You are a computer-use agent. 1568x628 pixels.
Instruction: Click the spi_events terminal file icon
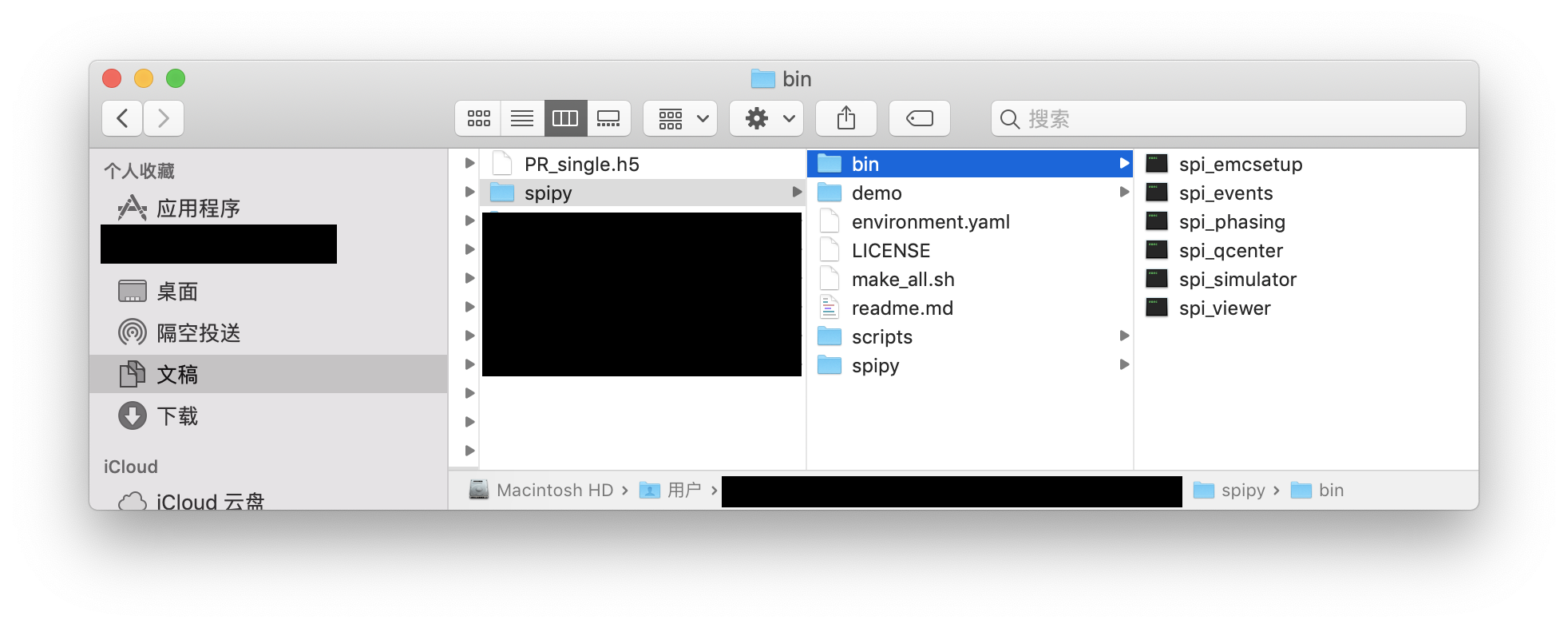pyautogui.click(x=1157, y=193)
